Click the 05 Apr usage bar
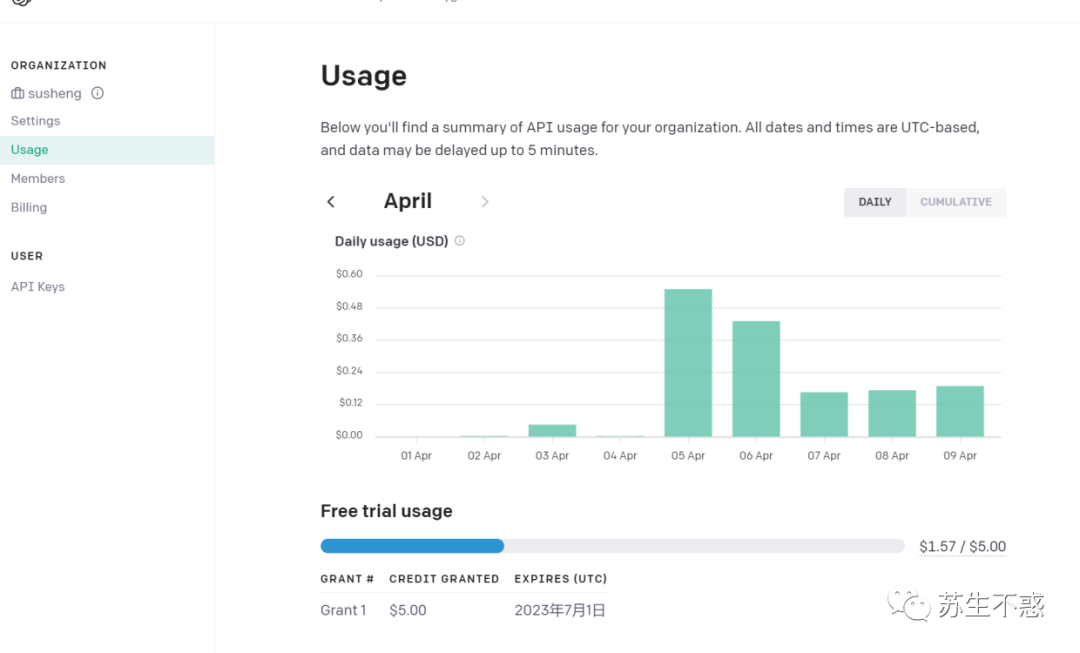The height and width of the screenshot is (653, 1080). pyautogui.click(x=688, y=363)
